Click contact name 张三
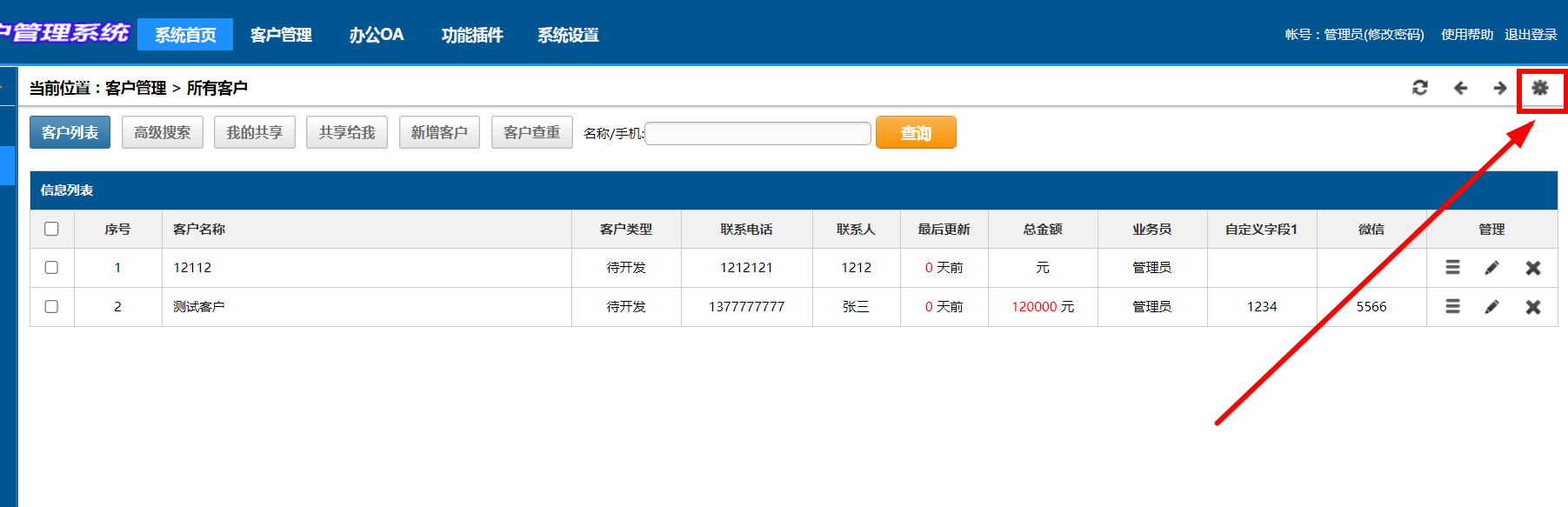Screen dimensions: 1568x507 [x=856, y=307]
